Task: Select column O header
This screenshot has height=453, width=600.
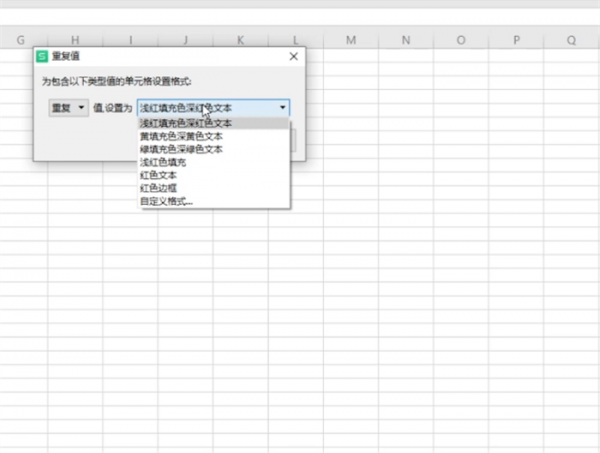Action: pyautogui.click(x=461, y=40)
